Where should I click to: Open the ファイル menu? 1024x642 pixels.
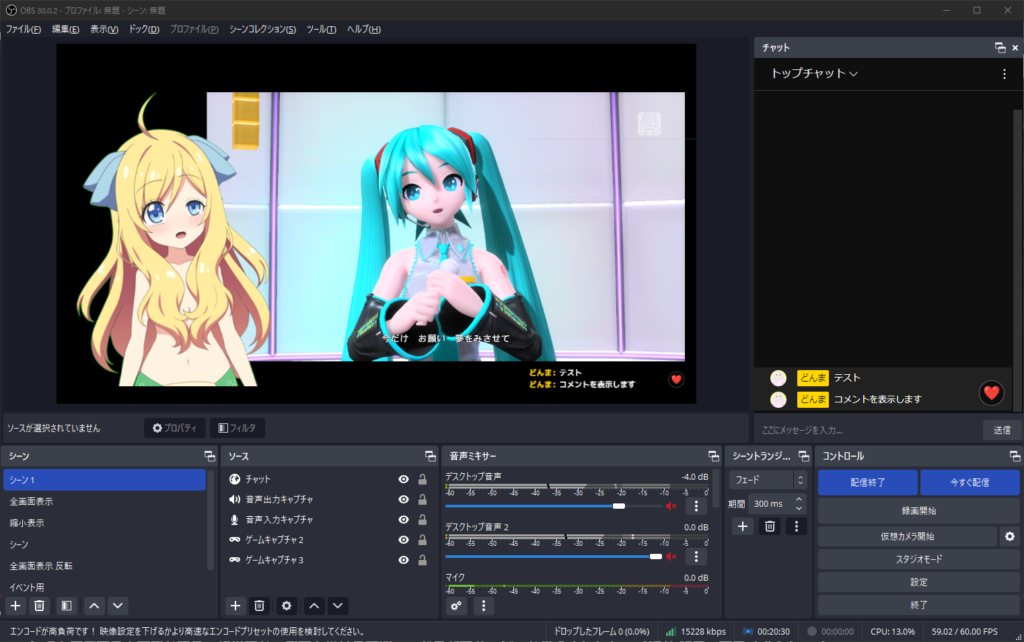pos(23,29)
